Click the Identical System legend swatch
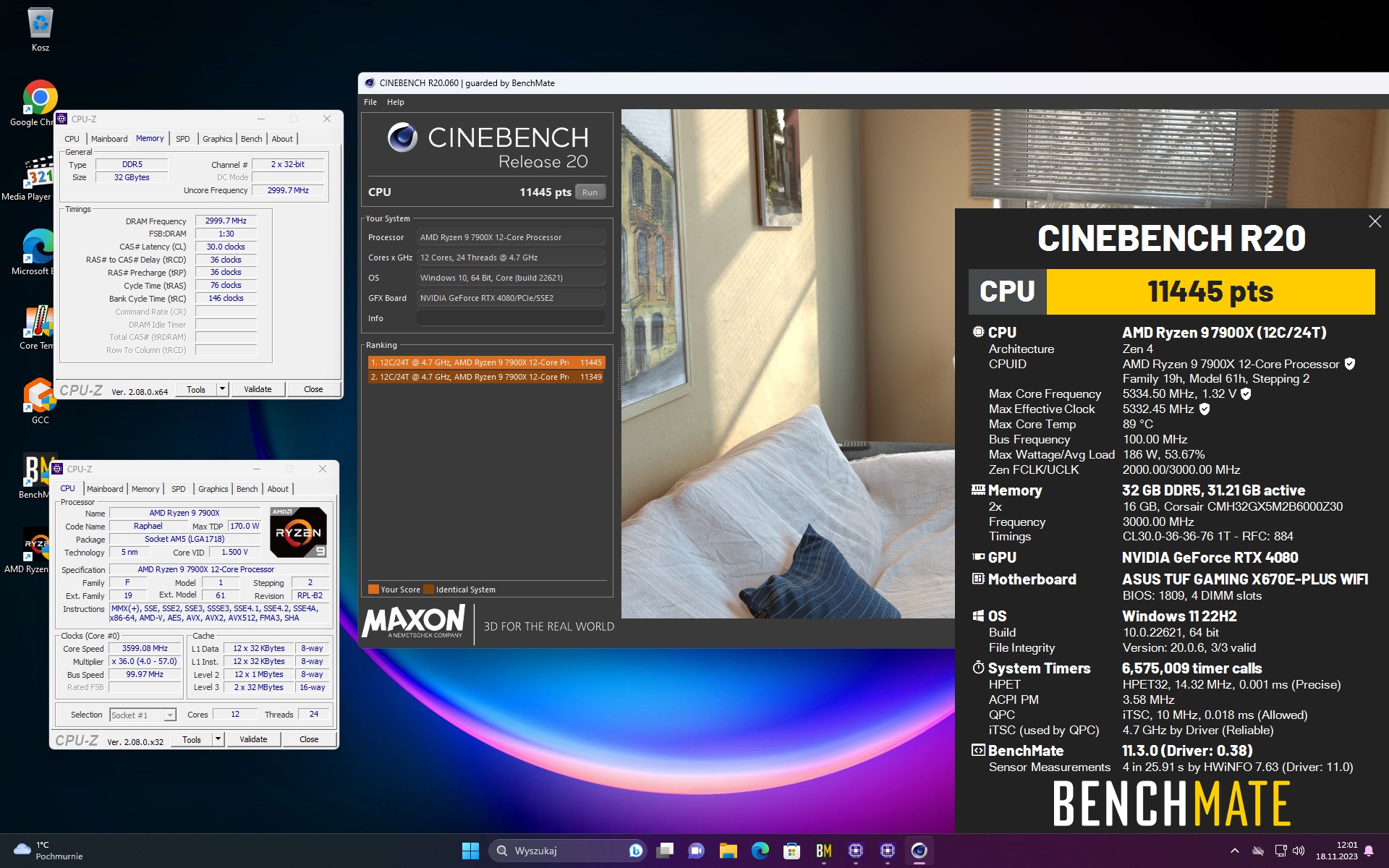This screenshot has height=868, width=1389. tap(428, 590)
